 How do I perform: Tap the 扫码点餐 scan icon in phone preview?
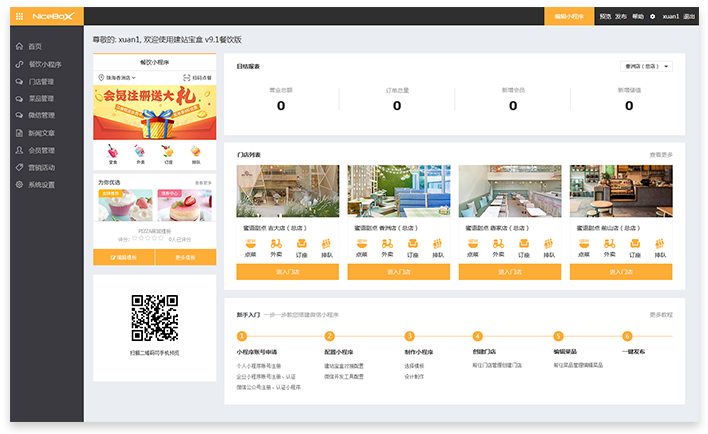click(x=186, y=77)
